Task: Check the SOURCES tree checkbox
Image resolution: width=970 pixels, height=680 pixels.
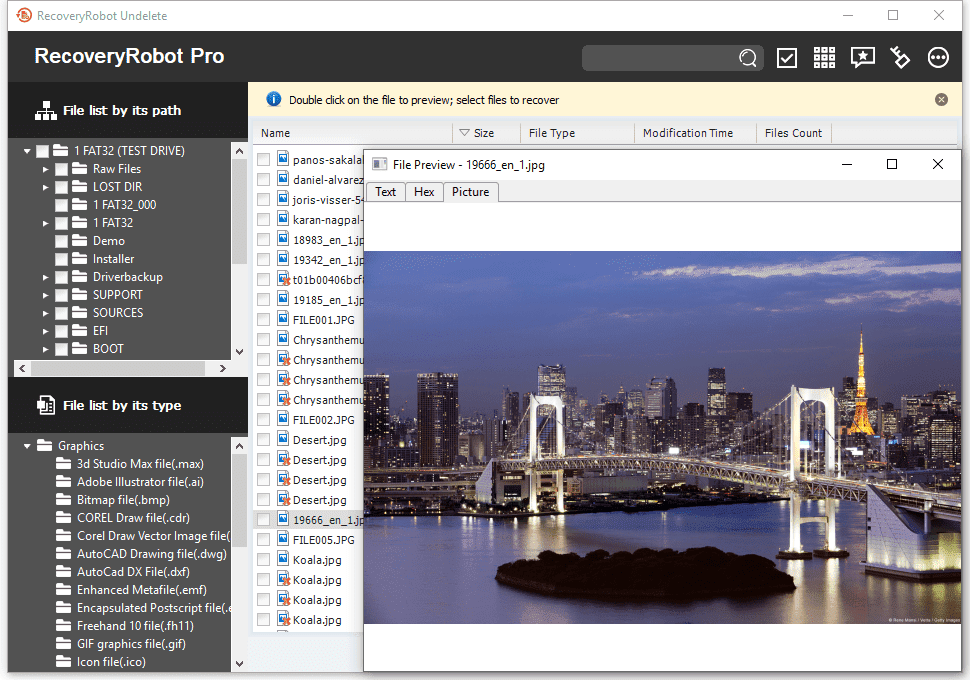Action: [x=61, y=313]
